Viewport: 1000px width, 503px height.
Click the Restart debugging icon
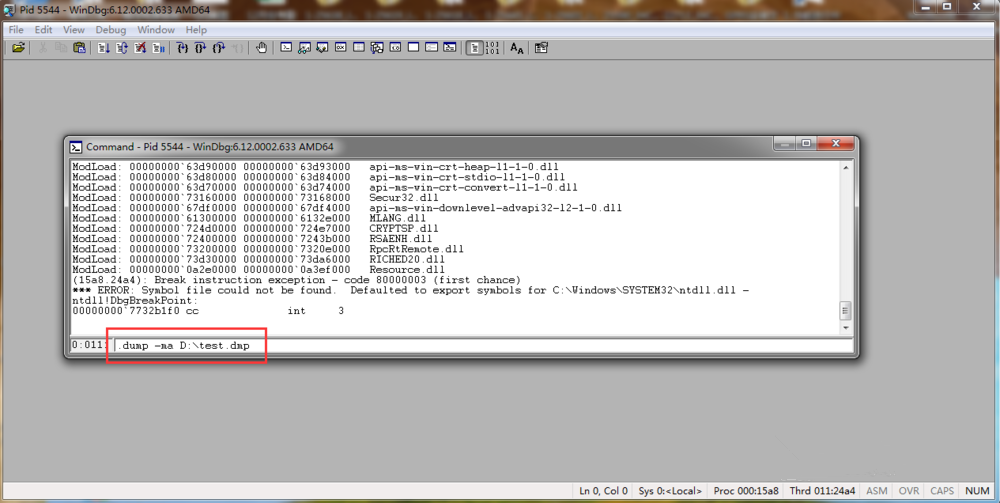pos(122,48)
